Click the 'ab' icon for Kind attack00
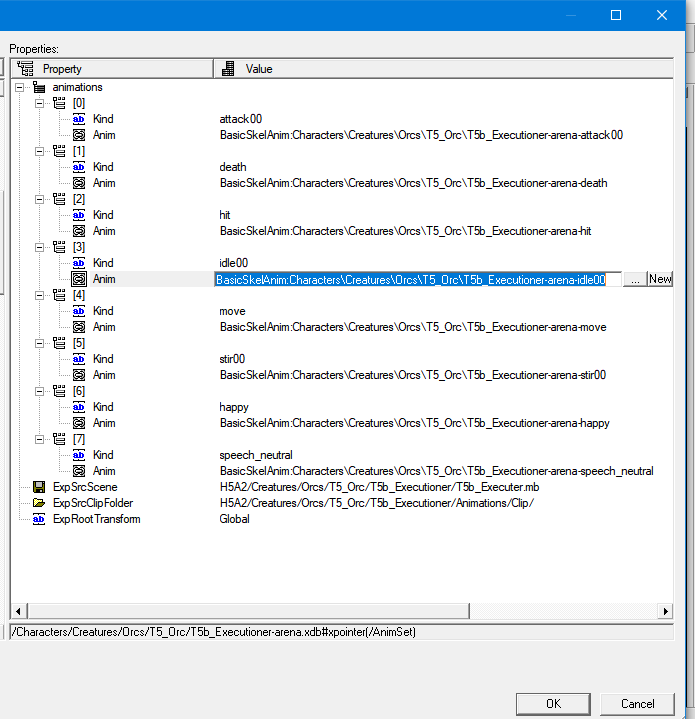The width and height of the screenshot is (695, 719). [x=79, y=119]
